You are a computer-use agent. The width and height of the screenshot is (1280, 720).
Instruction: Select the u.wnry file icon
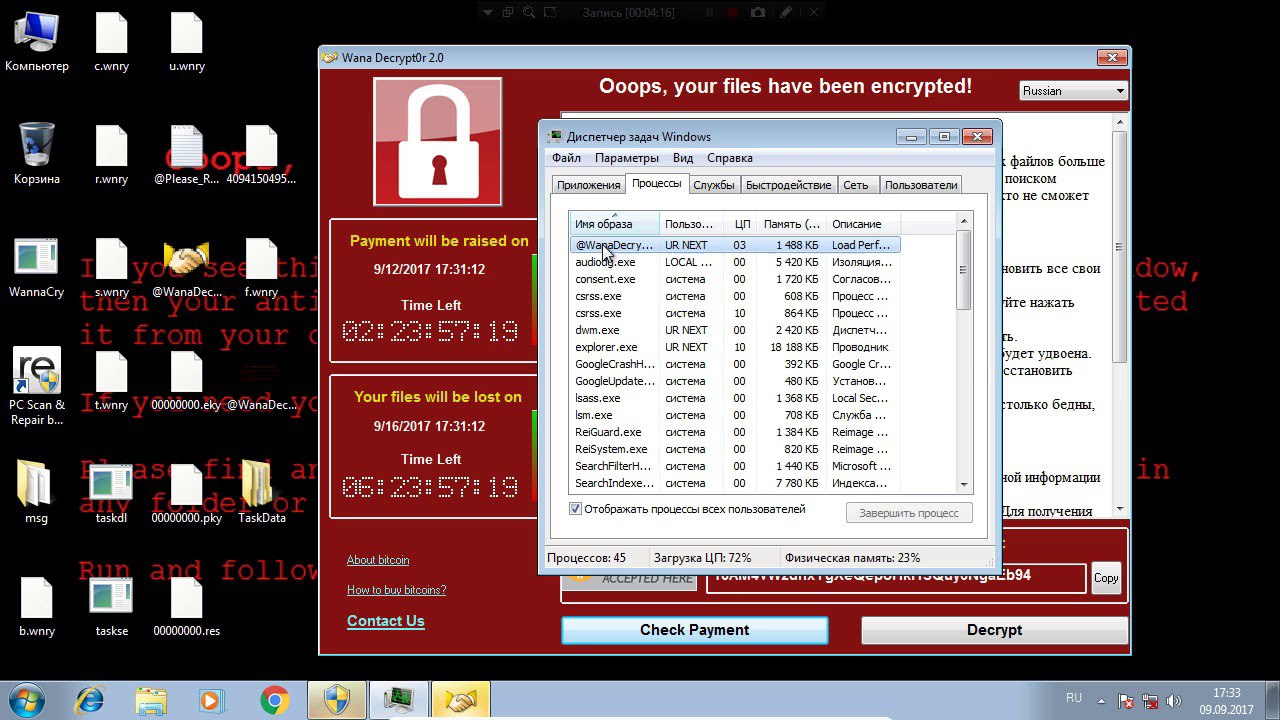pos(187,42)
